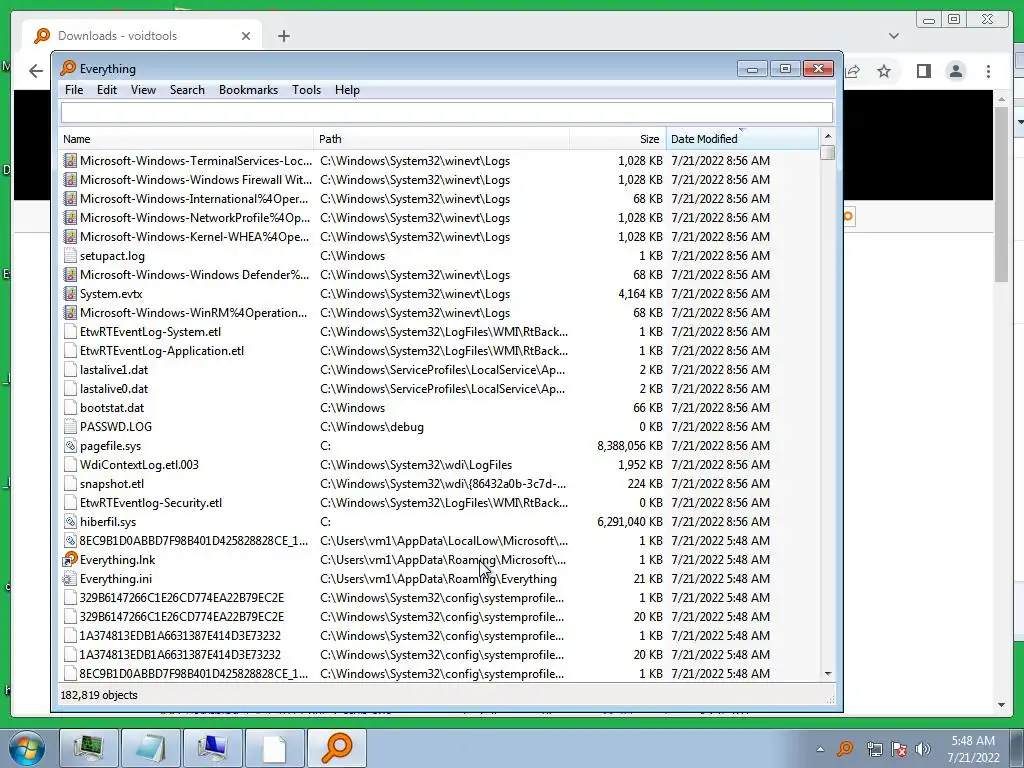Screen dimensions: 1024x768
Task: Open a new browser tab
Action: 283,36
